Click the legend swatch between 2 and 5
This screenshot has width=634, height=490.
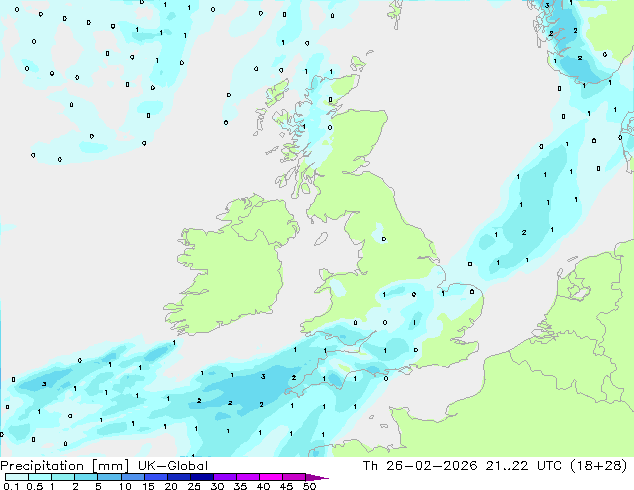[86, 477]
